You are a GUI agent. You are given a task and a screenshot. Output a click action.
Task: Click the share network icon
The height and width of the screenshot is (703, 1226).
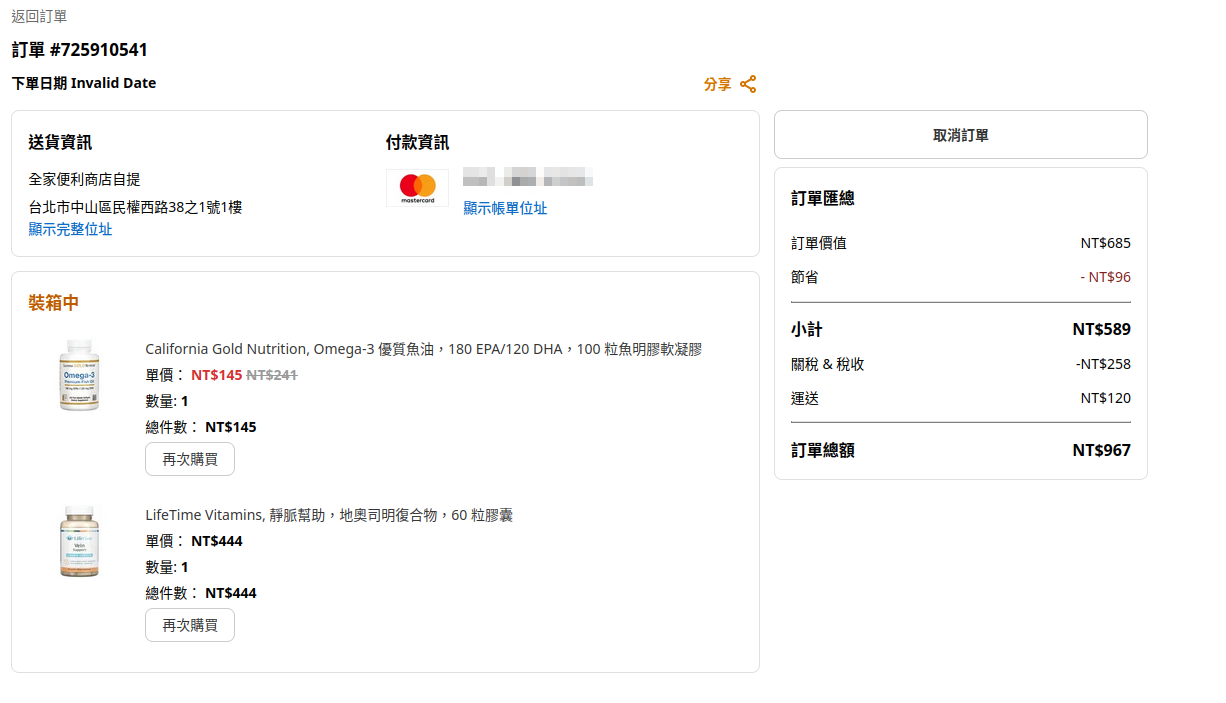tap(748, 84)
